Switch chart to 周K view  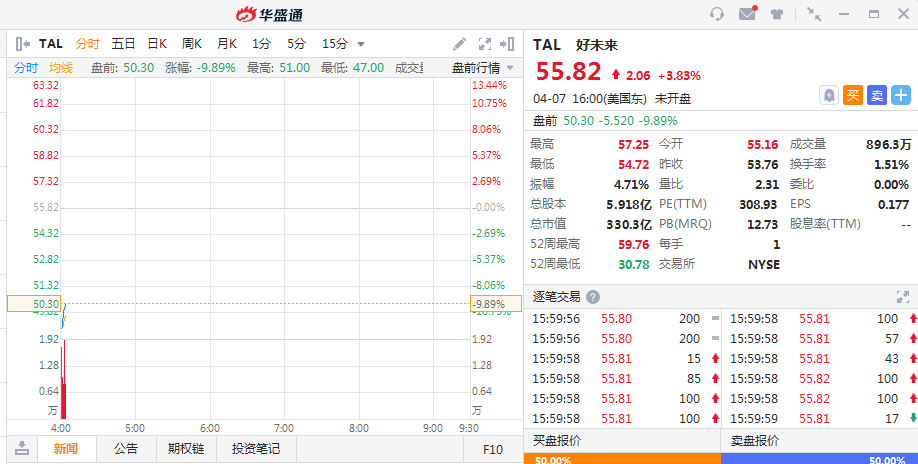(191, 44)
